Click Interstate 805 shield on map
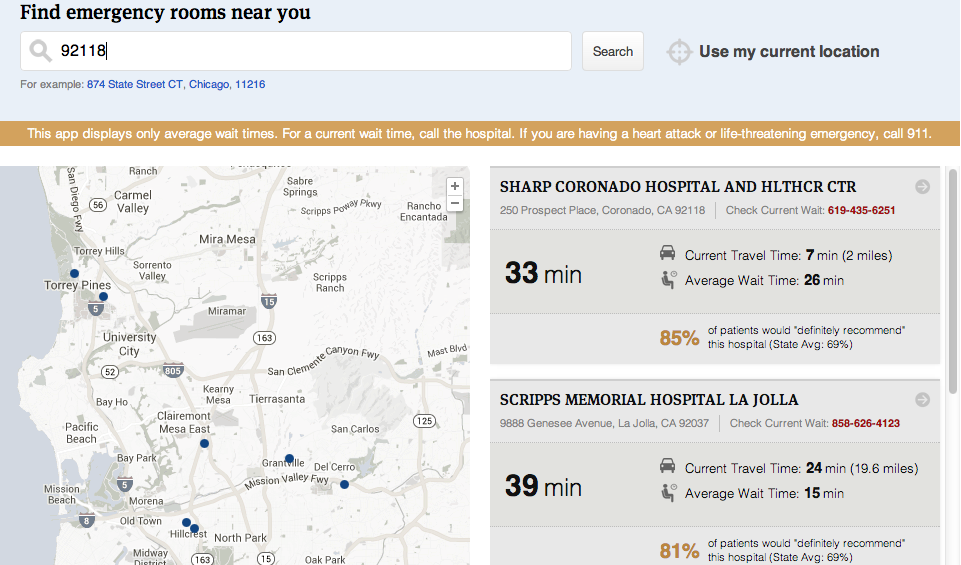Image resolution: width=961 pixels, height=565 pixels. tap(173, 371)
